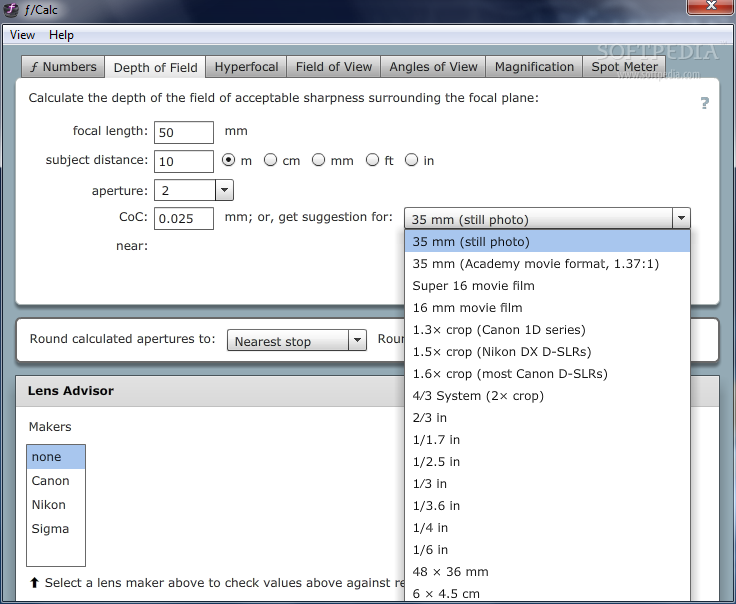Select Sigma in the Makers list
Viewport: 736px width, 604px height.
coord(56,529)
